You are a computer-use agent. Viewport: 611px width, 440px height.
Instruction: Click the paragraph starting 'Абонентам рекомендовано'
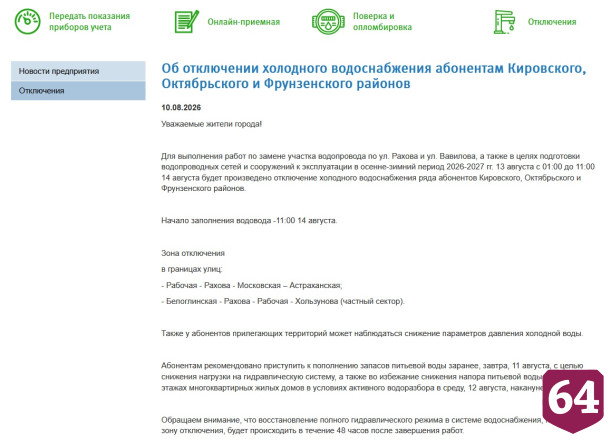pos(372,377)
